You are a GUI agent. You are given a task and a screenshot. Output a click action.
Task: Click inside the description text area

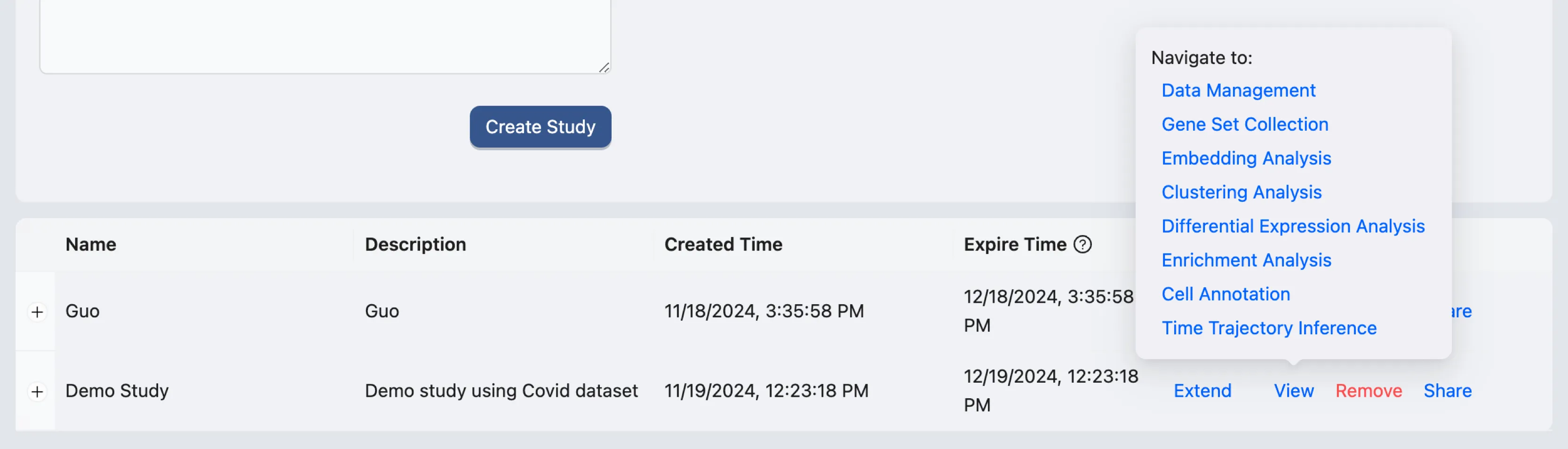(x=325, y=33)
